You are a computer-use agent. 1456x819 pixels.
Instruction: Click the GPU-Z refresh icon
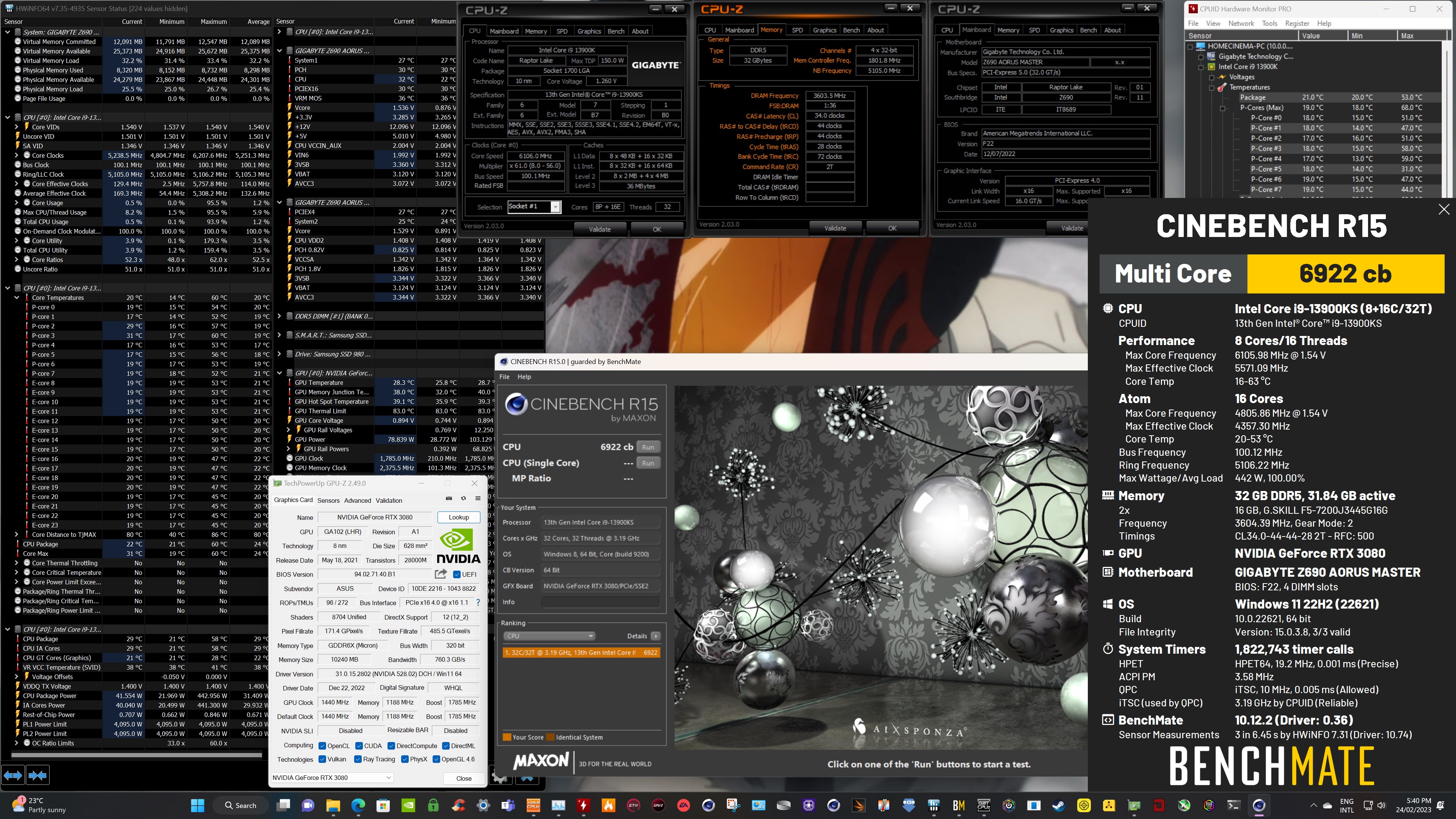(463, 499)
